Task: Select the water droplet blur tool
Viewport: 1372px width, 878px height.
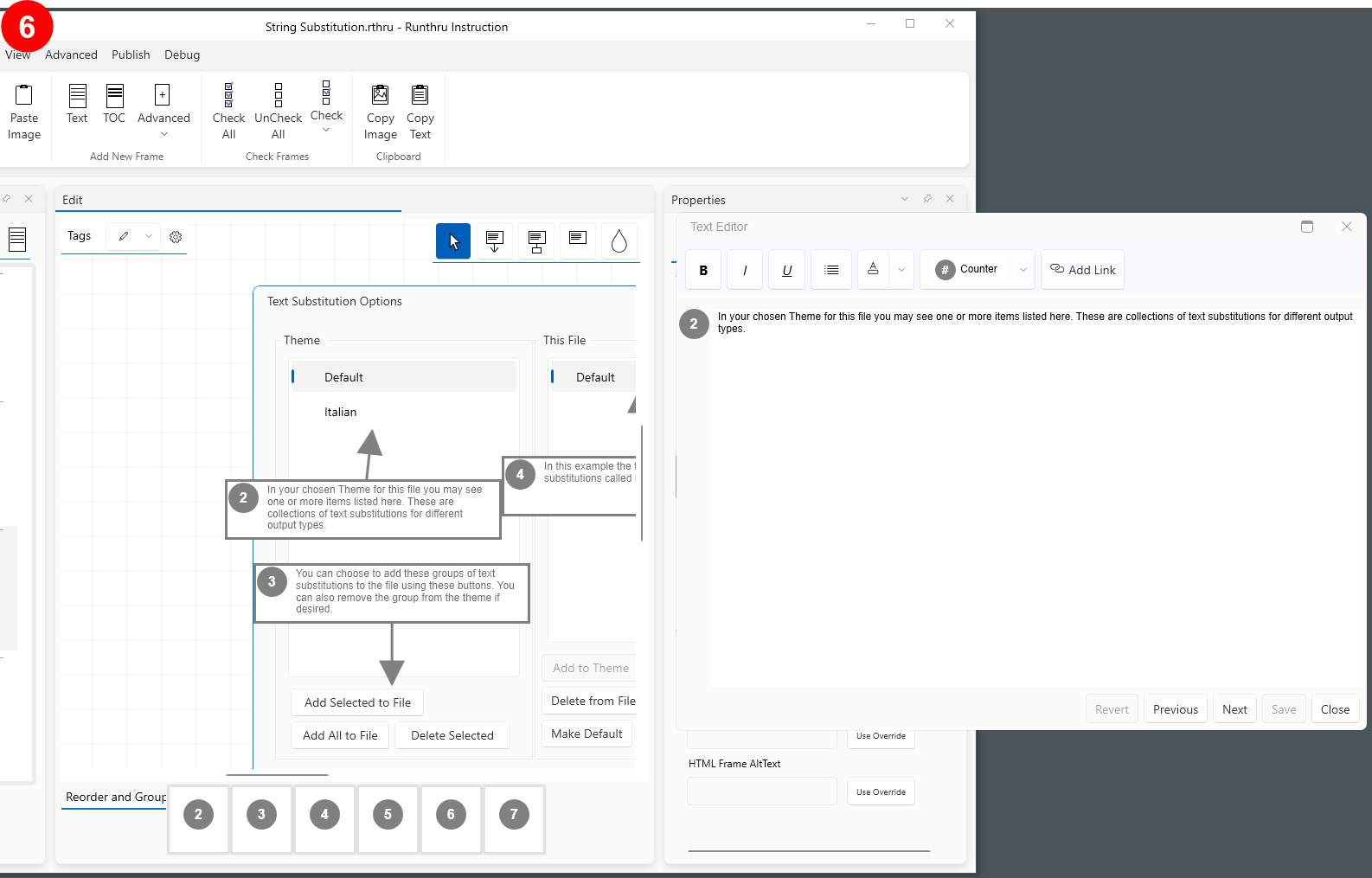Action: [x=619, y=241]
